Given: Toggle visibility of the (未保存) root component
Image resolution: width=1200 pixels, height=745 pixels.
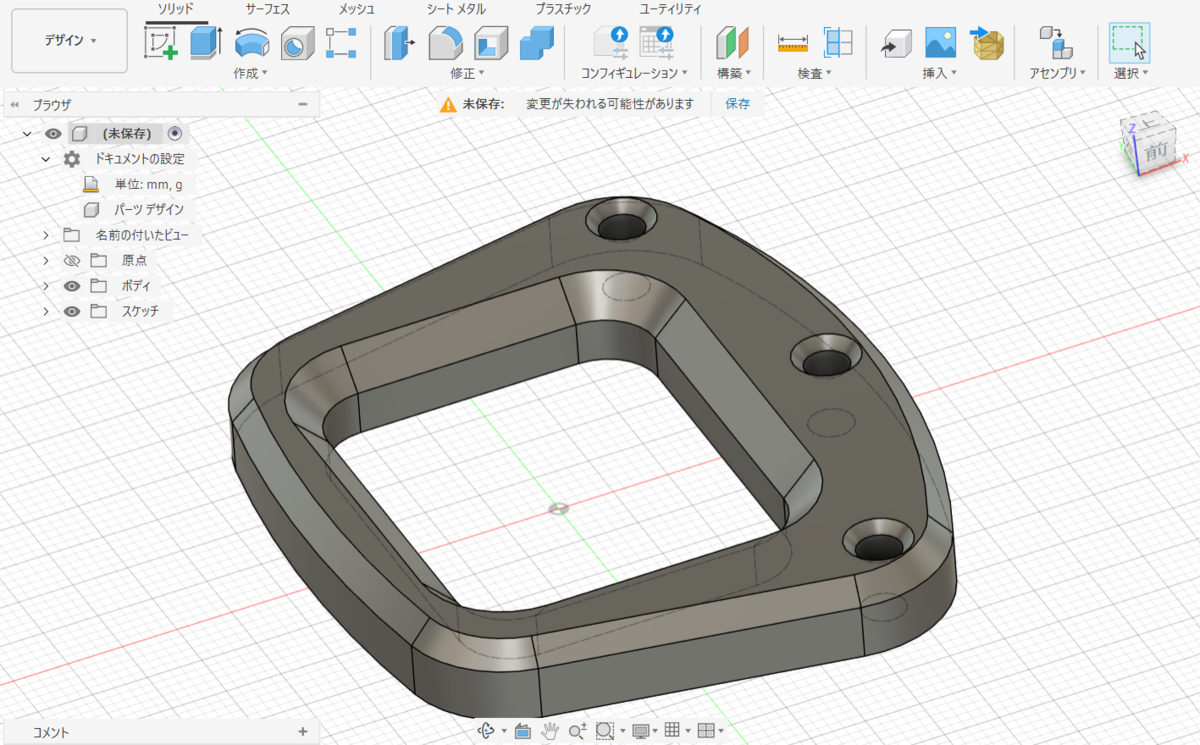Looking at the screenshot, I should 54,133.
